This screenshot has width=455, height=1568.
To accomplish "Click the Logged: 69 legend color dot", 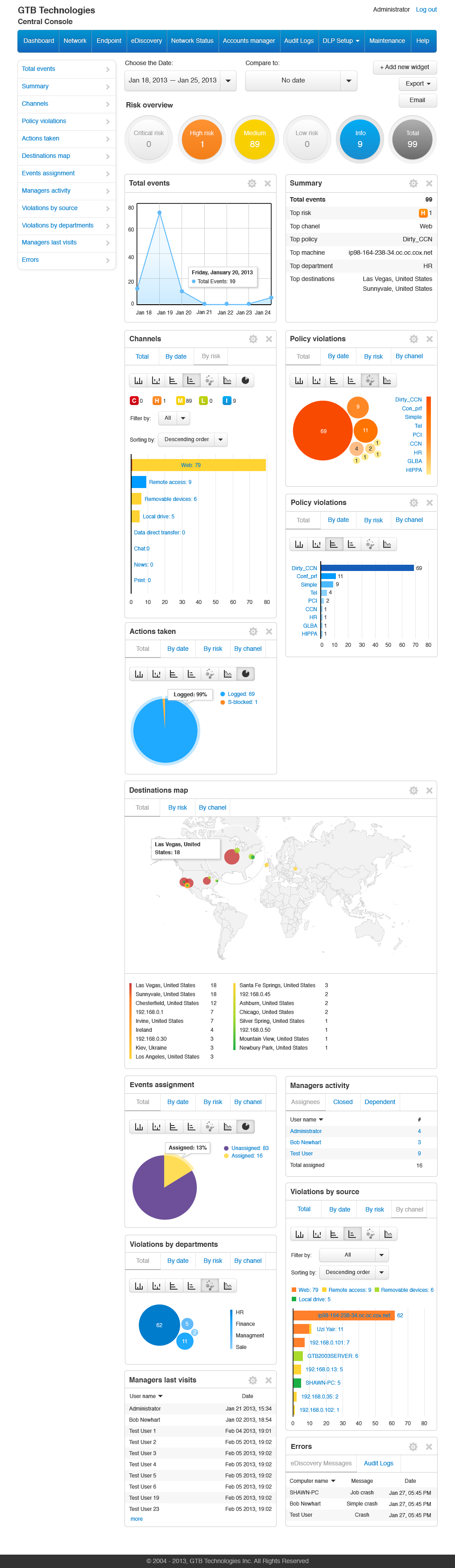I will pyautogui.click(x=223, y=695).
